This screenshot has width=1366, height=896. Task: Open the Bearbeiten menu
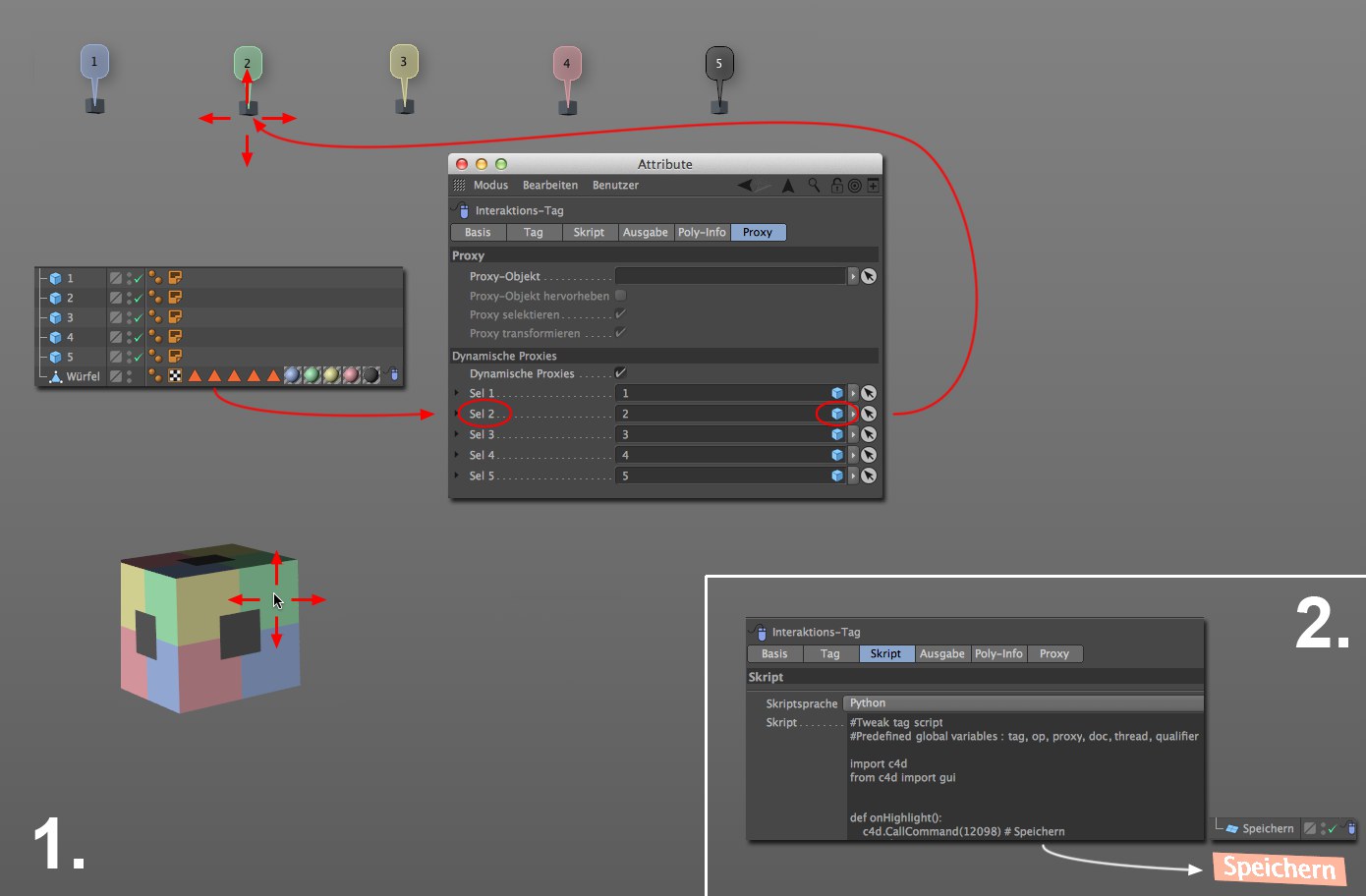click(x=549, y=185)
